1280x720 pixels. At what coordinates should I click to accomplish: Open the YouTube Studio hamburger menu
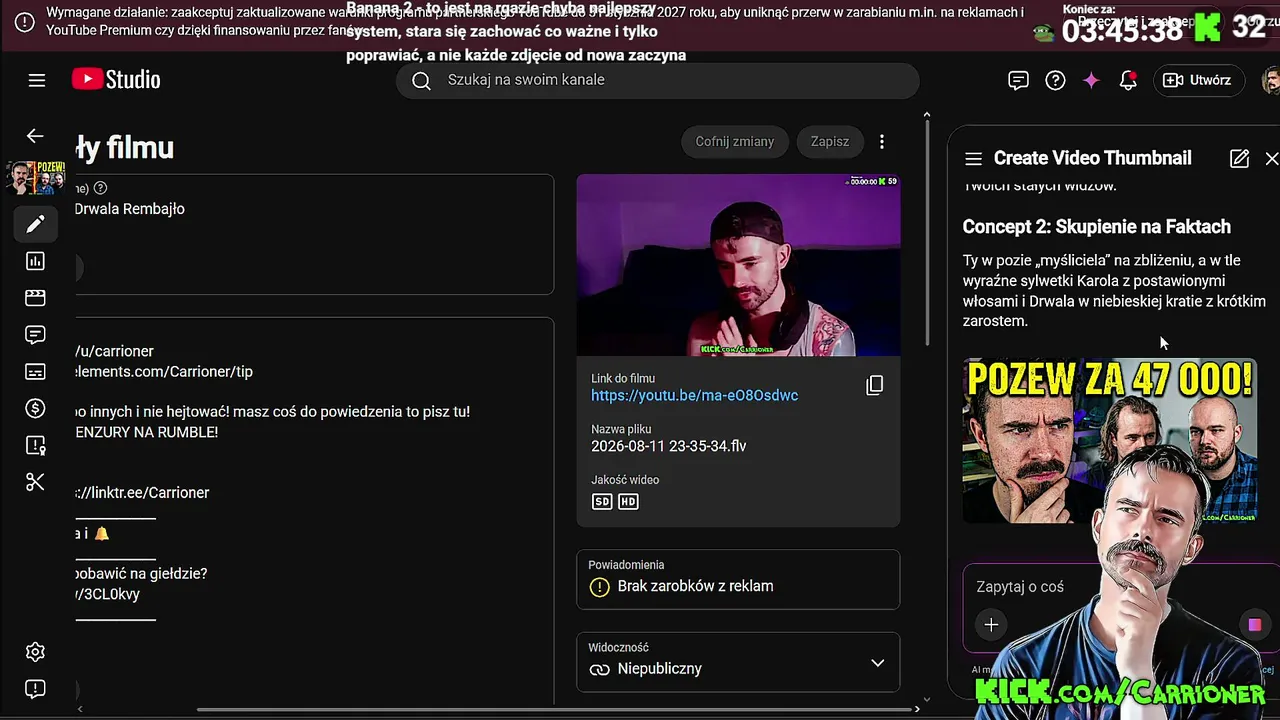pyautogui.click(x=37, y=80)
